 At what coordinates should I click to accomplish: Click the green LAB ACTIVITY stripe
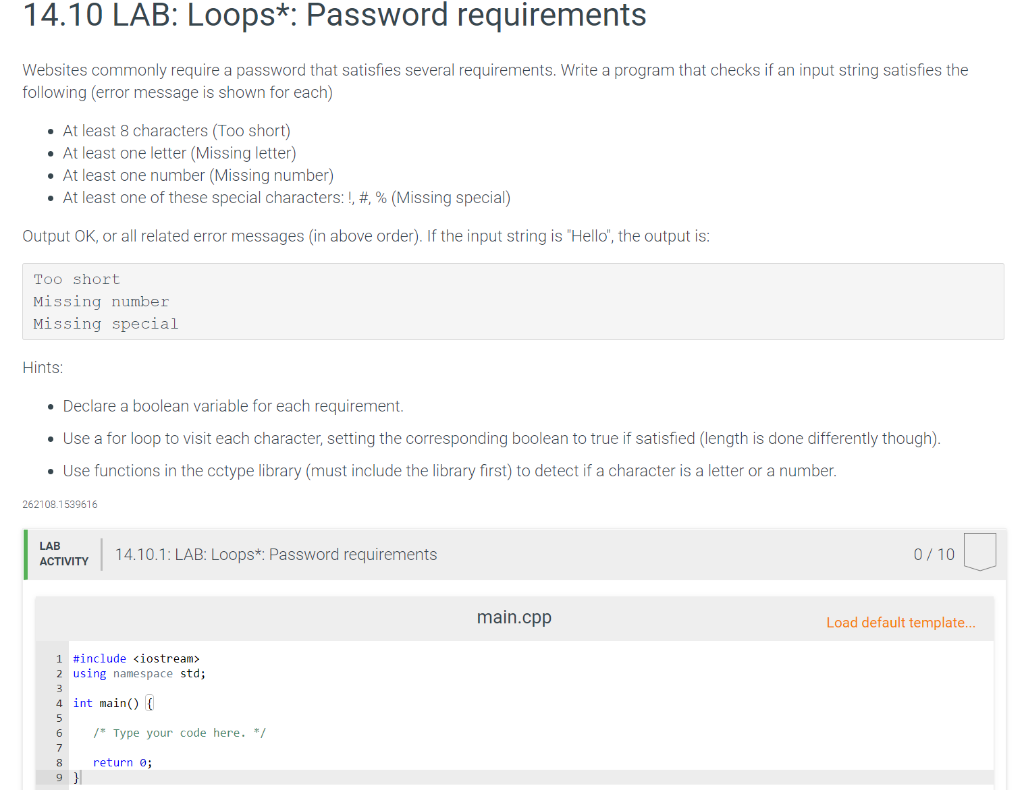(x=24, y=554)
